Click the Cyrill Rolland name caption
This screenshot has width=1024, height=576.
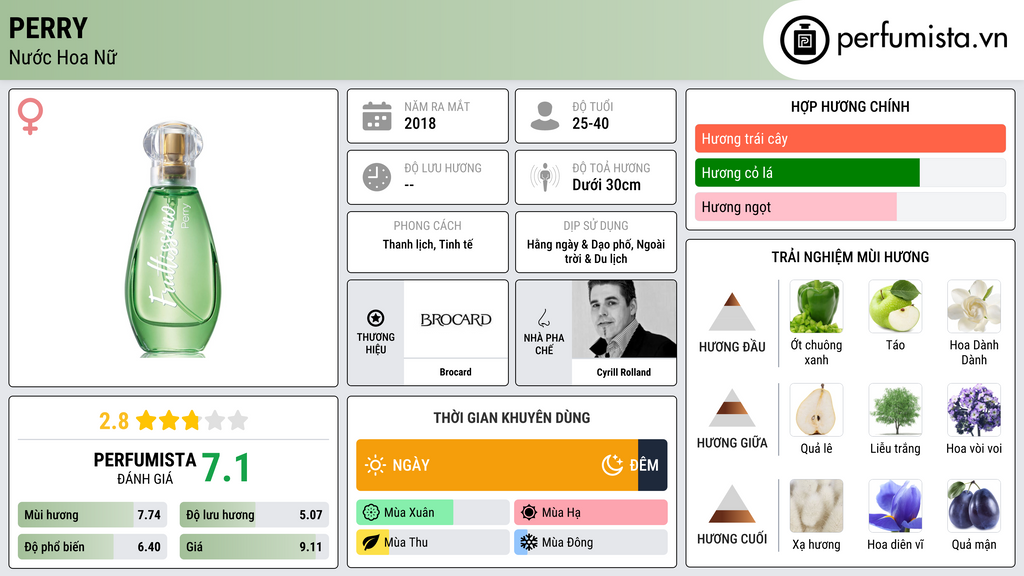point(624,372)
